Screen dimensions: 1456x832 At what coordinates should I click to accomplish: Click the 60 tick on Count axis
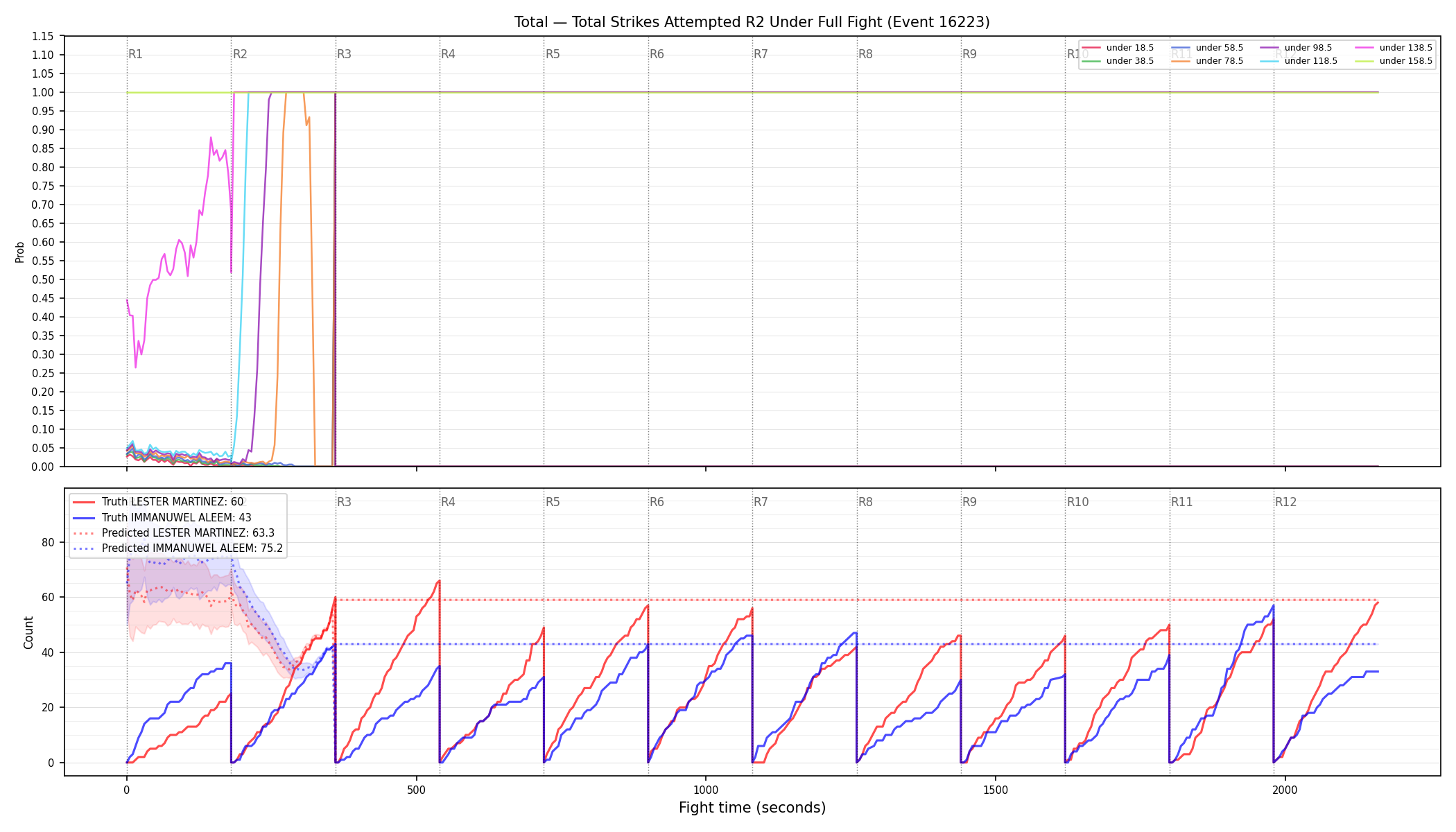(48, 597)
